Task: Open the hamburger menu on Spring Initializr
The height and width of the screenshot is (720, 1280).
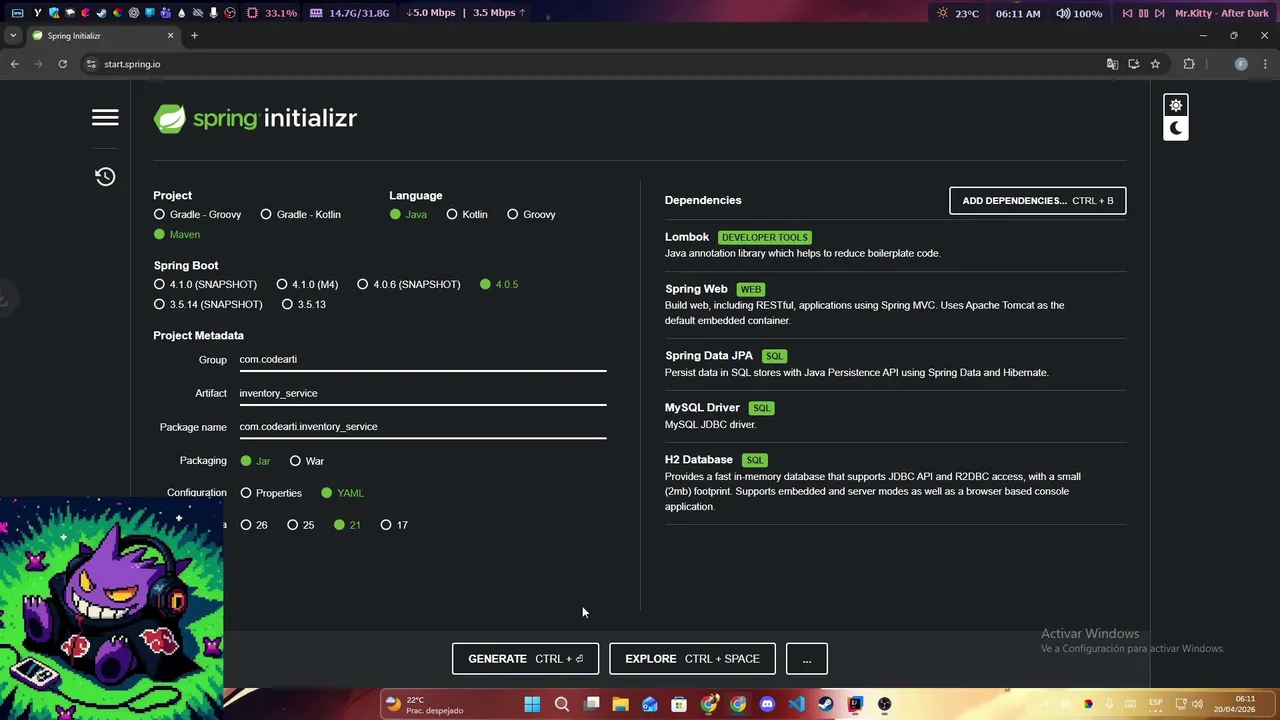Action: [x=105, y=118]
